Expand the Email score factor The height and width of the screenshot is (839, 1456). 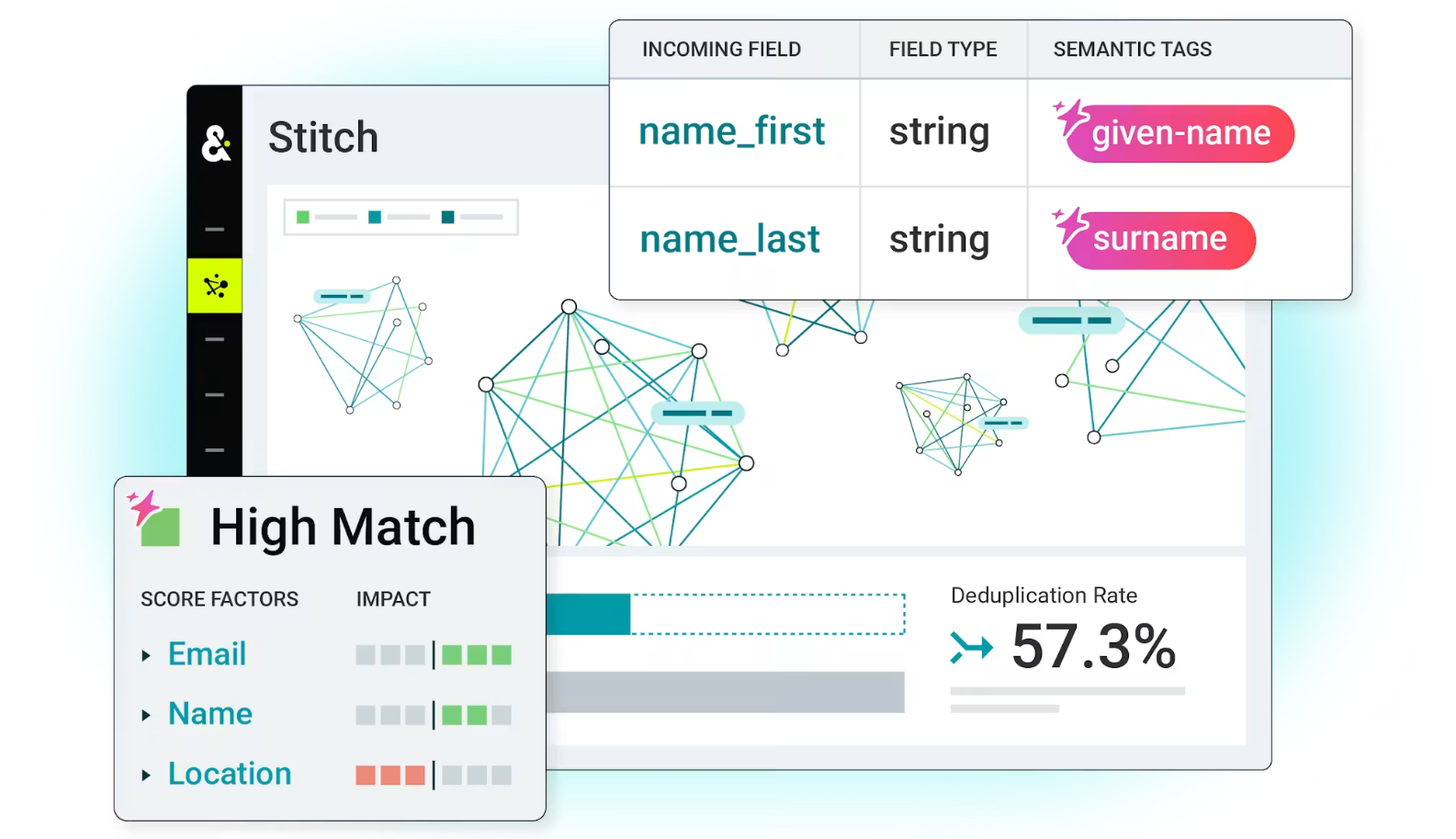pyautogui.click(x=146, y=655)
